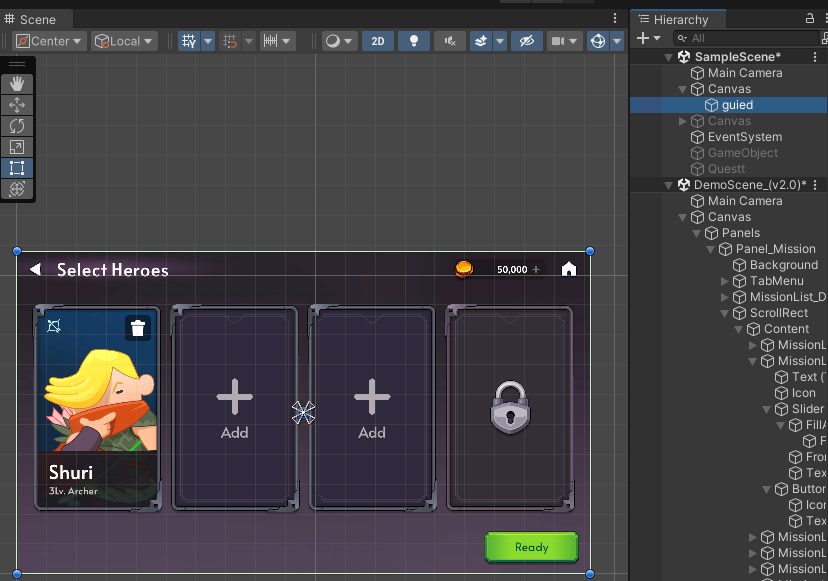828x581 pixels.
Task: Click snap increment ruler icon
Action: [x=270, y=41]
